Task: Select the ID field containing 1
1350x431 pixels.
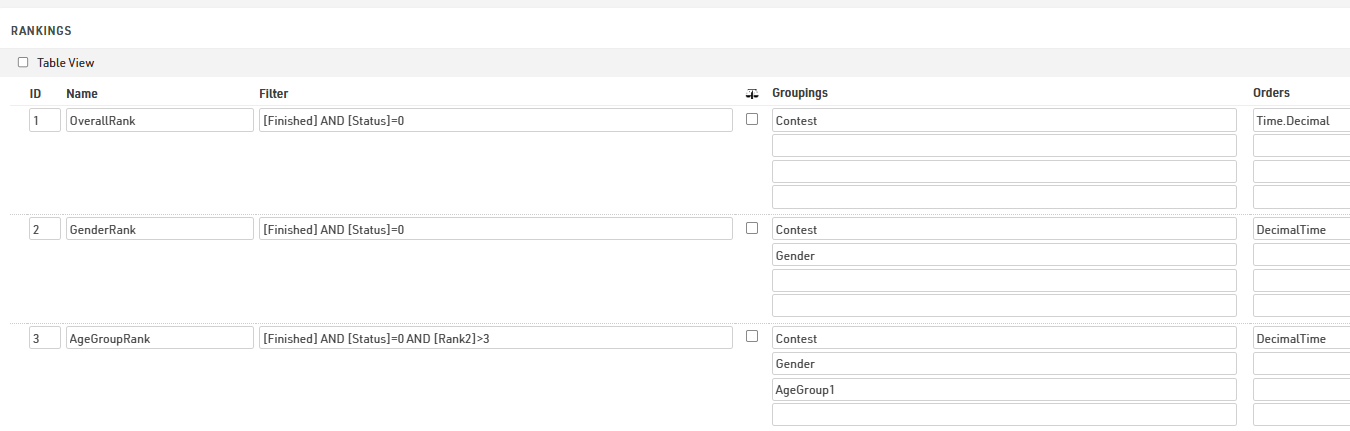Action: tap(44, 121)
